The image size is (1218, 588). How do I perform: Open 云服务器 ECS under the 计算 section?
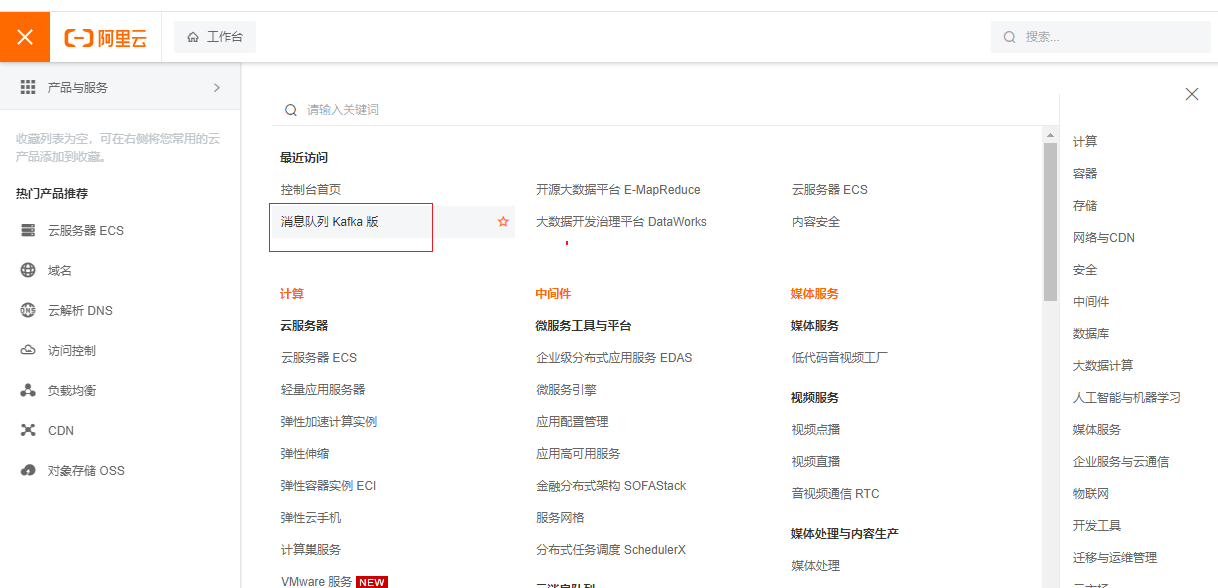[x=319, y=358]
